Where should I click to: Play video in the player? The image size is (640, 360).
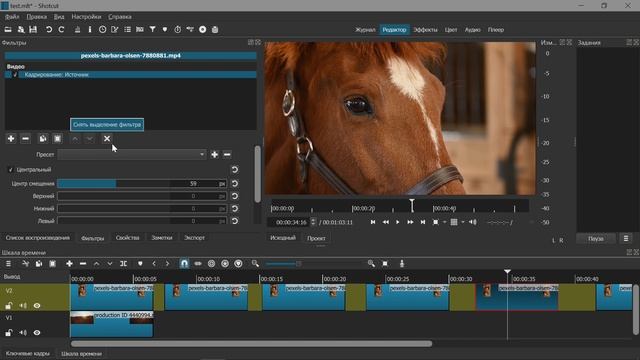(x=398, y=222)
